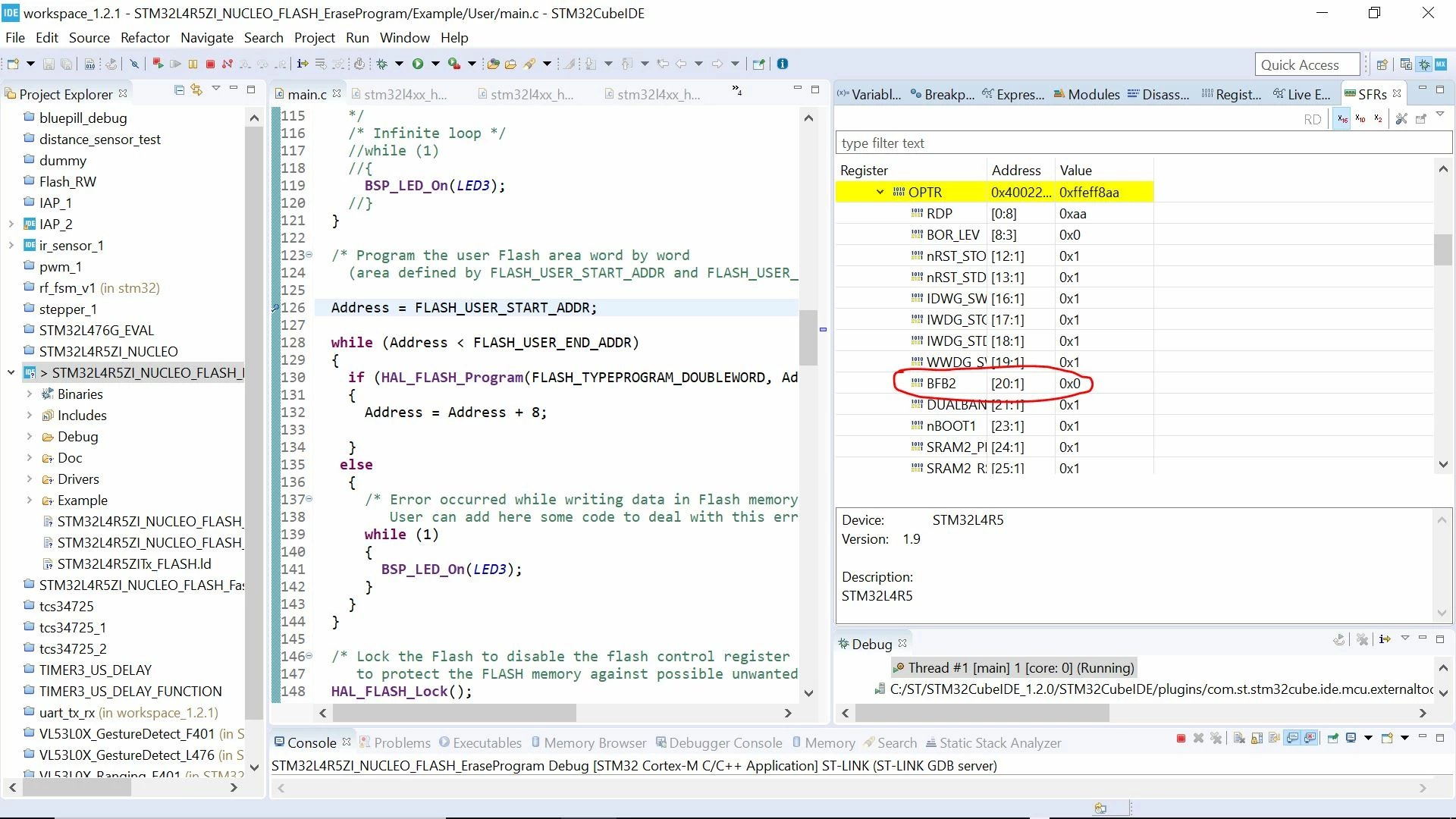This screenshot has width=1456, height=819.
Task: Click the blue Information Center icon
Action: pyautogui.click(x=783, y=64)
